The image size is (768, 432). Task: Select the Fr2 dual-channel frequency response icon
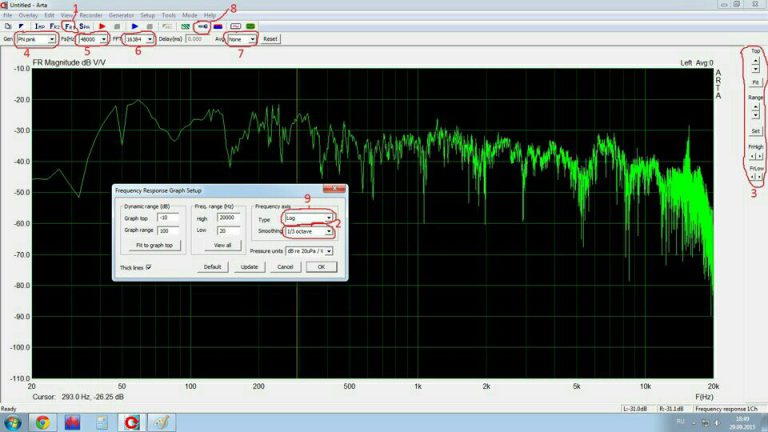(54, 27)
